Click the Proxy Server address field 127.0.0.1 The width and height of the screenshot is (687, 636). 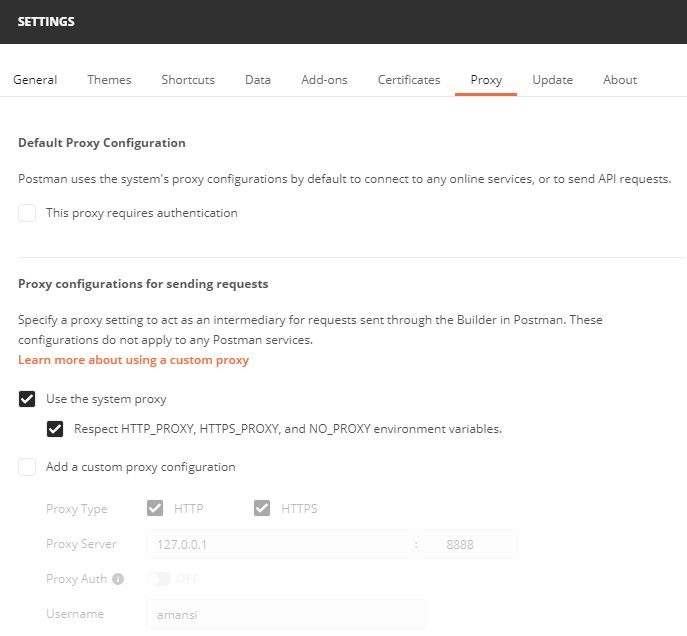tap(280, 544)
